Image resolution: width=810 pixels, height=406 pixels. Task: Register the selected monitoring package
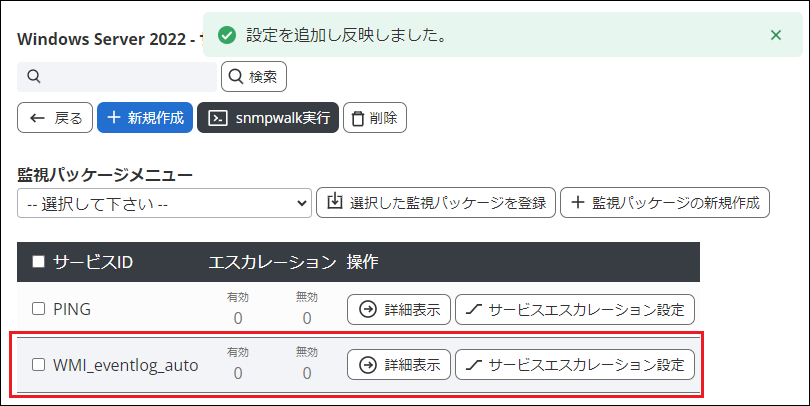436,203
